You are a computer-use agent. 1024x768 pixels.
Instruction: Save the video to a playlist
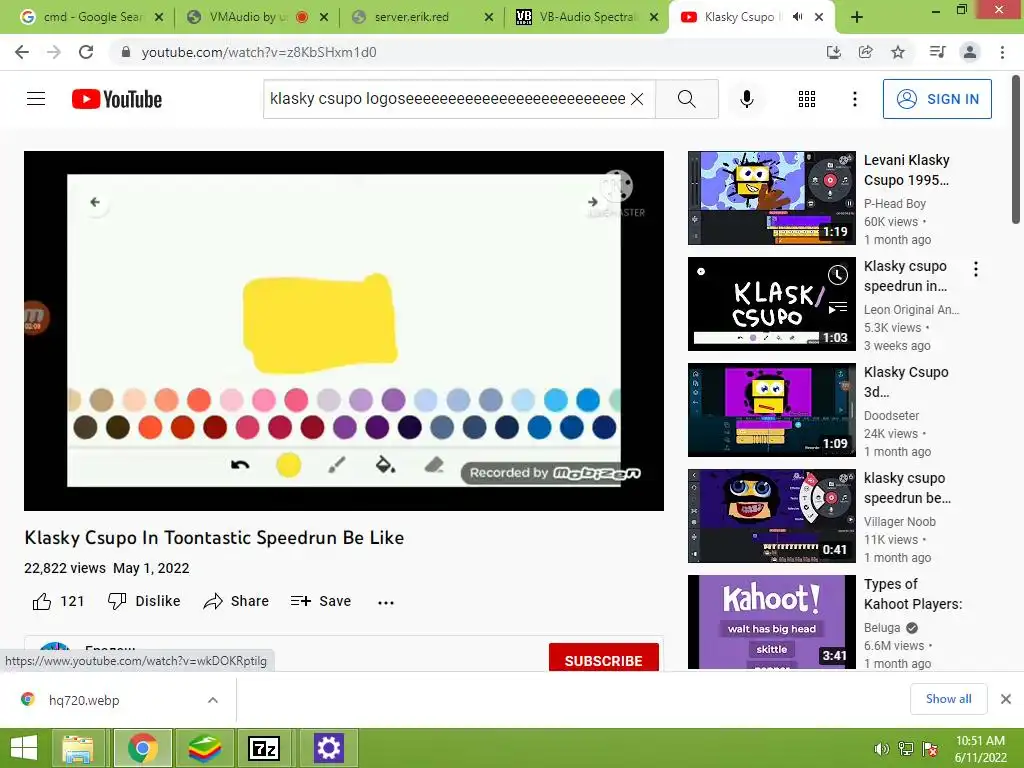[321, 601]
